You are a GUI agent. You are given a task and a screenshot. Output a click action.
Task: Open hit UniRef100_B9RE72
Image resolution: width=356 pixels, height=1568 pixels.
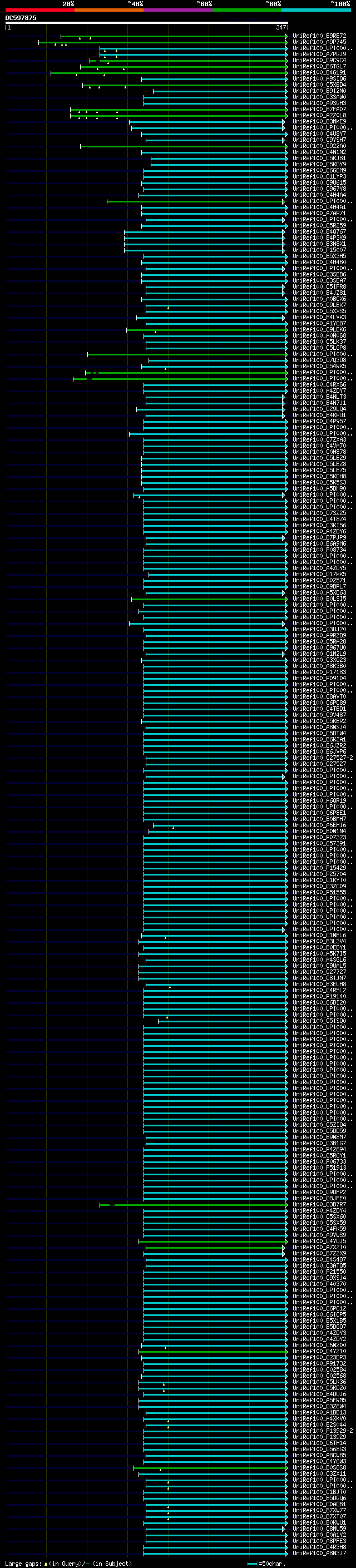[x=319, y=36]
